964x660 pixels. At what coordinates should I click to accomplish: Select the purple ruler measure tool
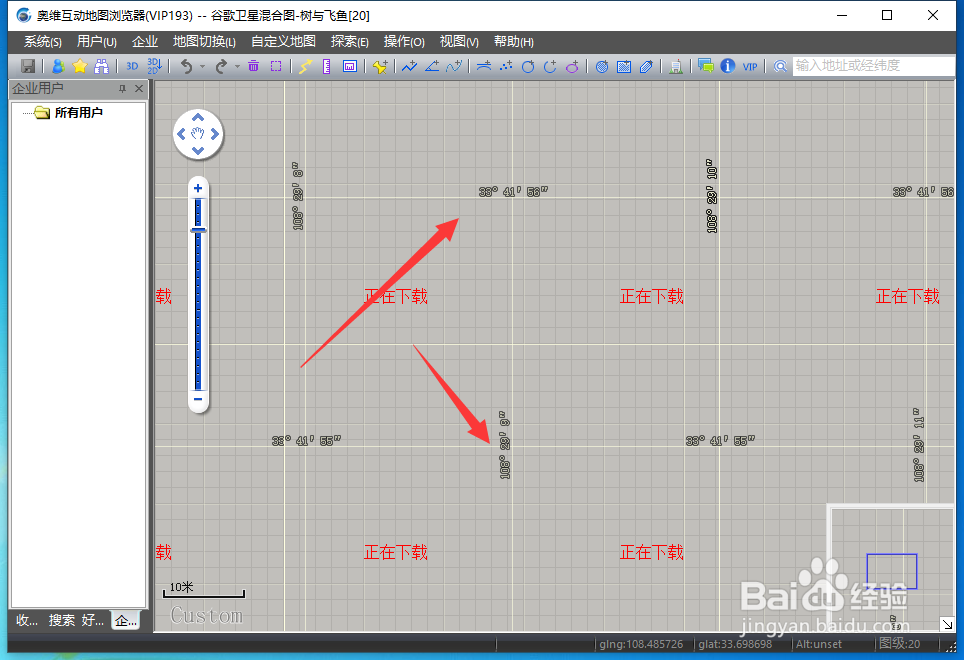[x=327, y=66]
